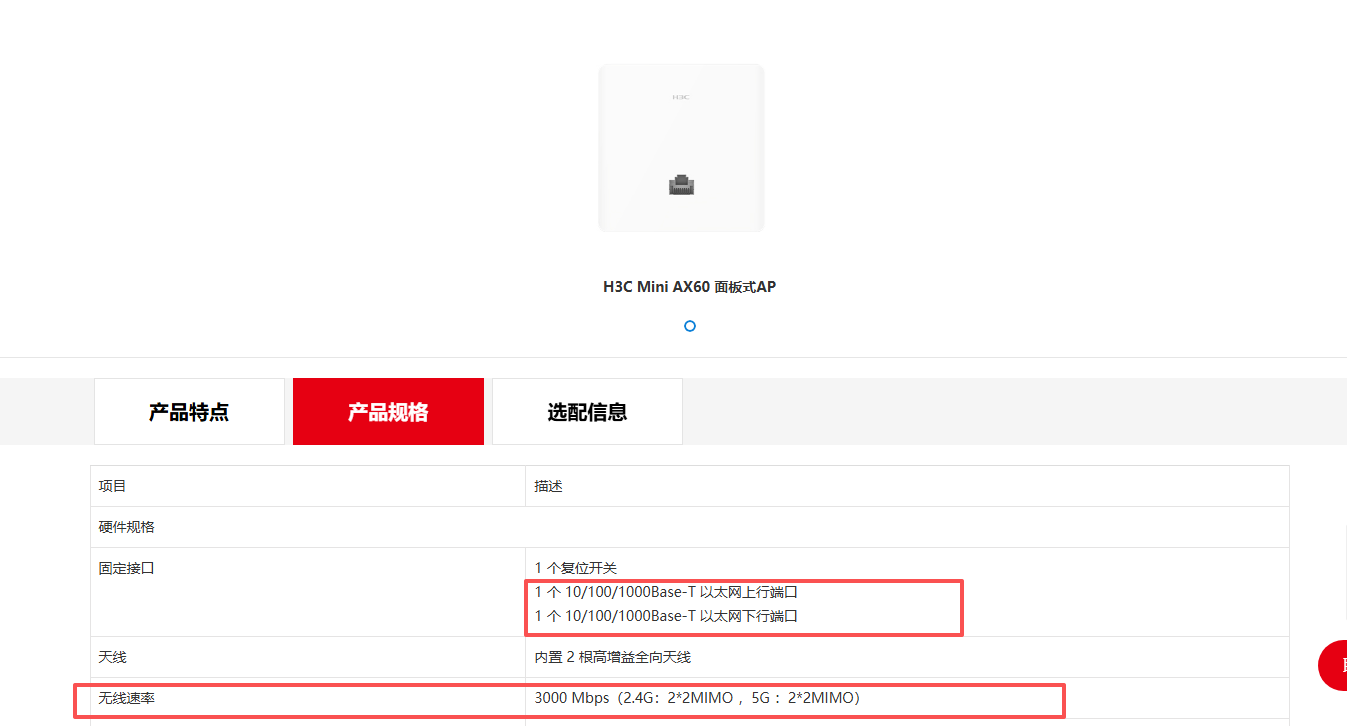This screenshot has height=726, width=1347.
Task: Click the 天线 row label
Action: click(x=112, y=657)
